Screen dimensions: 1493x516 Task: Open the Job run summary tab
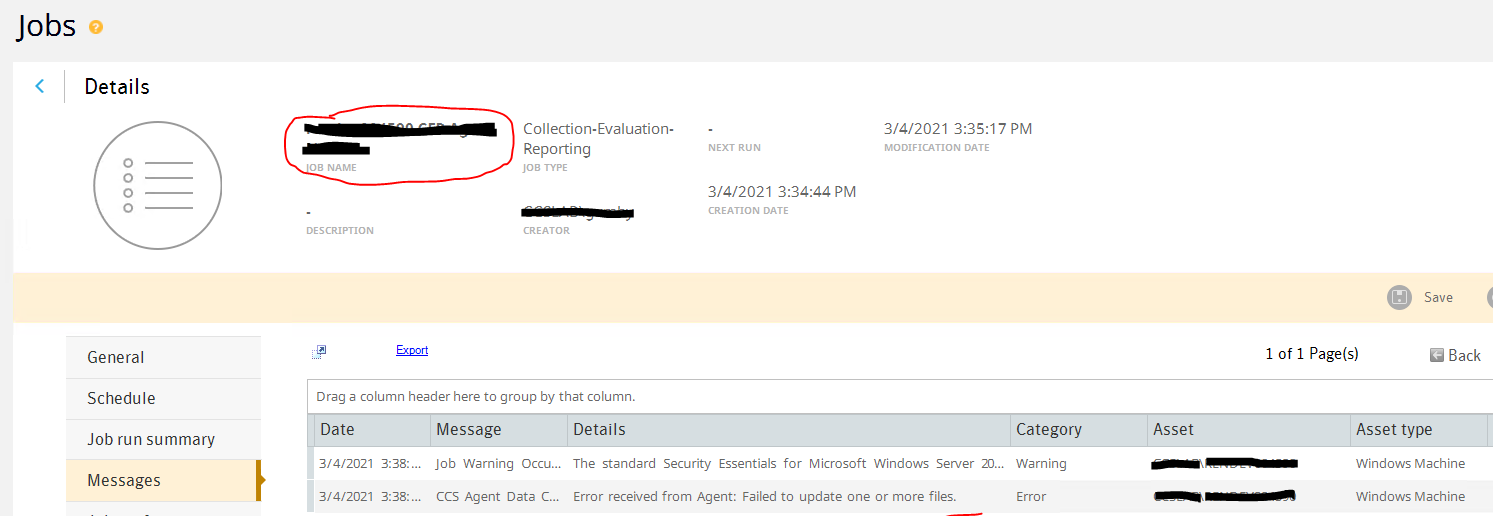(151, 439)
